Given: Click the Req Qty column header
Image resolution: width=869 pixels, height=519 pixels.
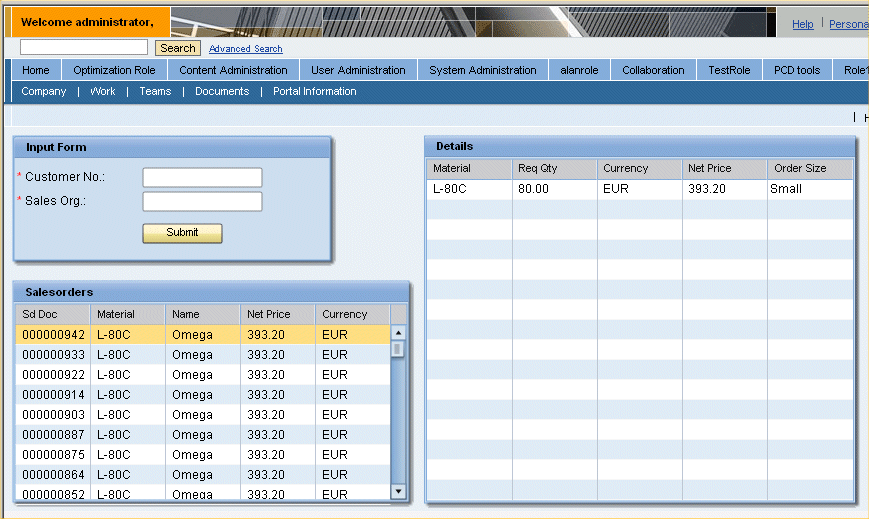Looking at the screenshot, I should click(554, 169).
